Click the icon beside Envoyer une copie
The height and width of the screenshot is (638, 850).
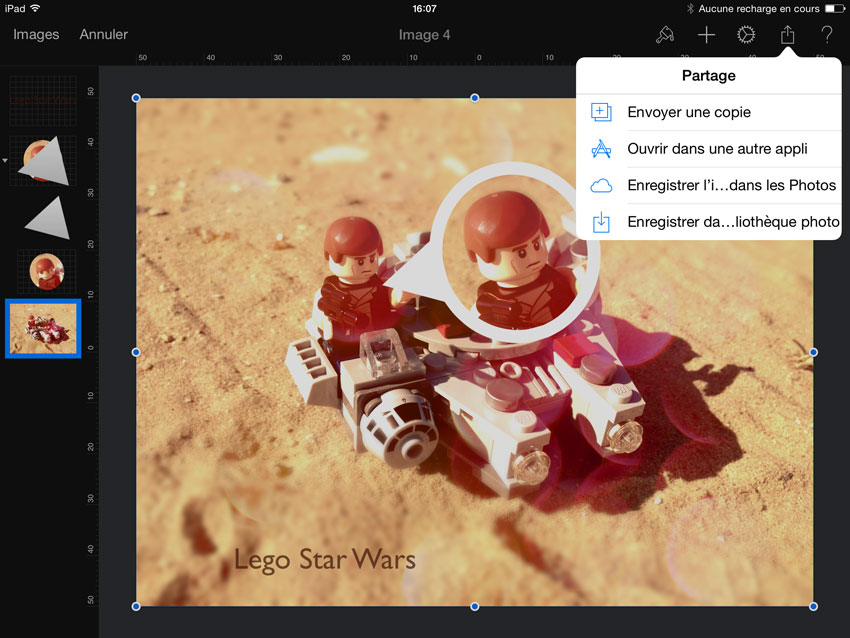tap(601, 112)
